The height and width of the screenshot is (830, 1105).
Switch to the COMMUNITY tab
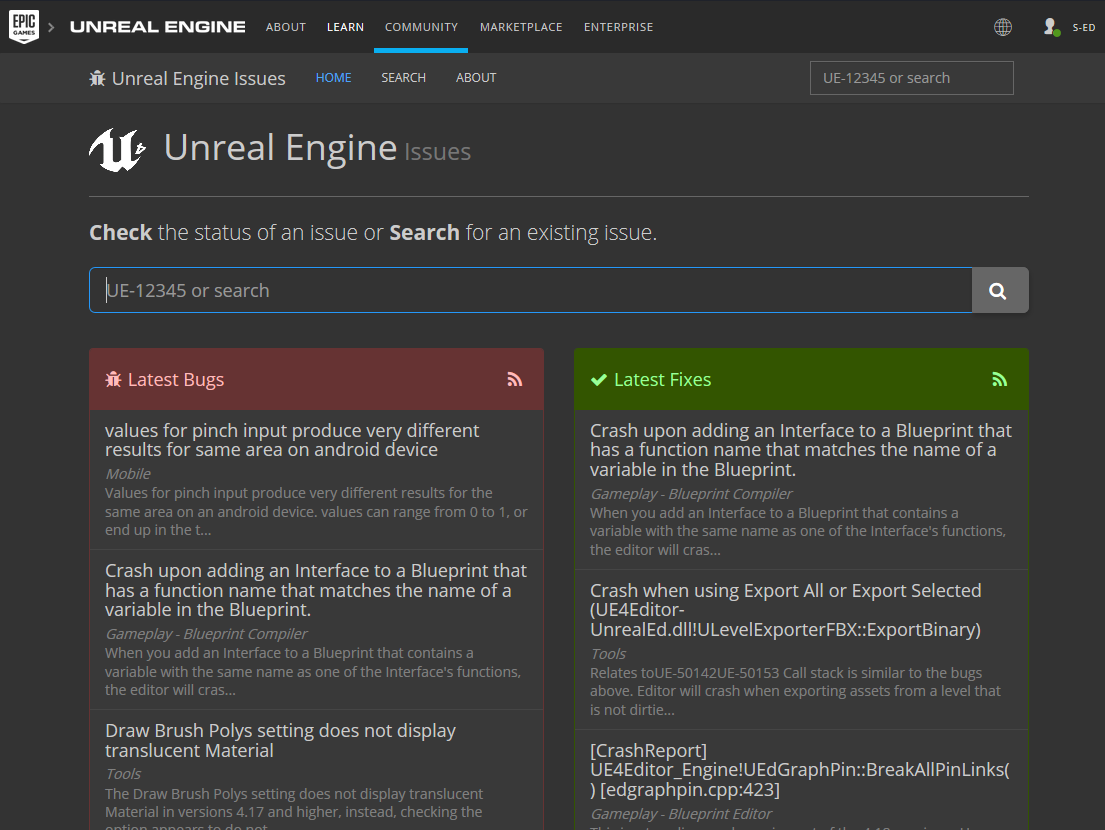coord(421,27)
